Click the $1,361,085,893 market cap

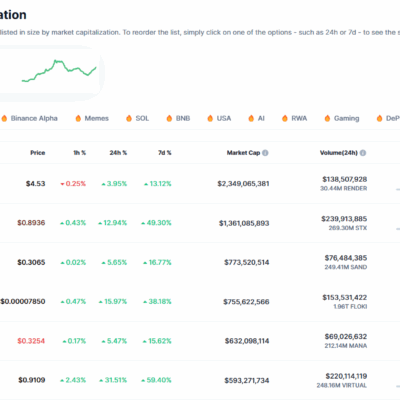click(x=244, y=223)
